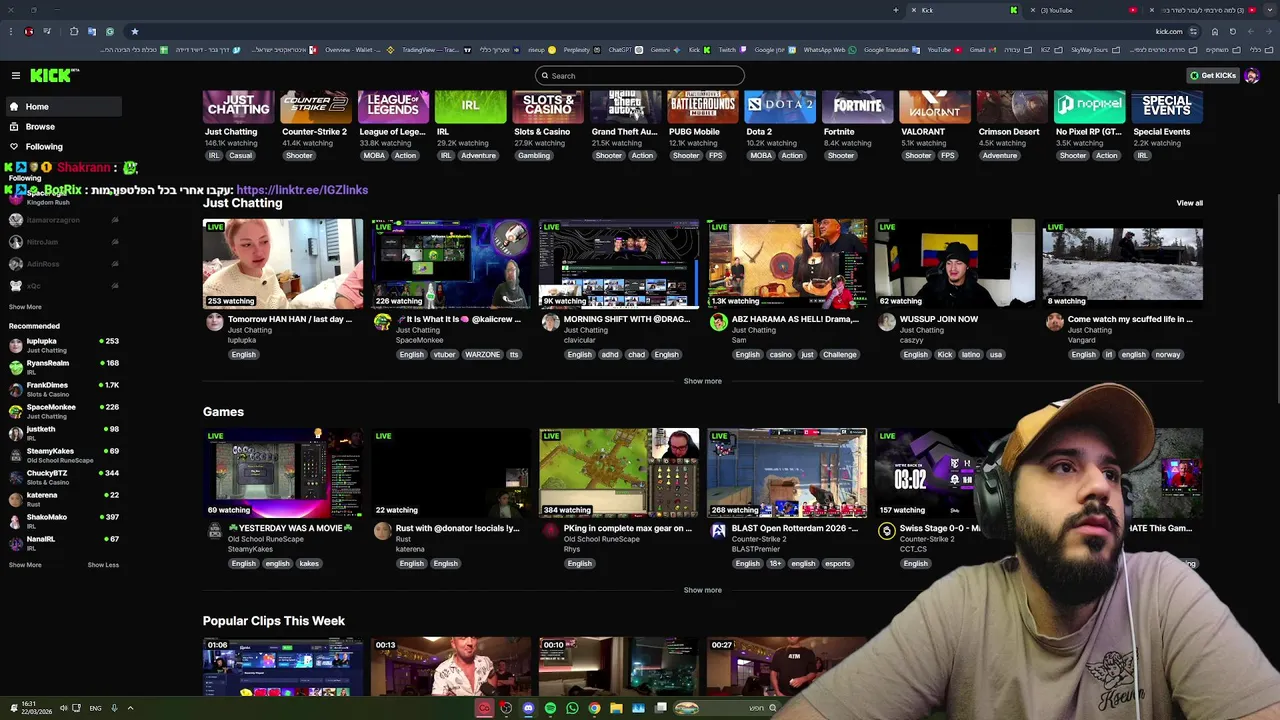
Task: Click the View all link for Just Chatting
Action: point(1189,203)
